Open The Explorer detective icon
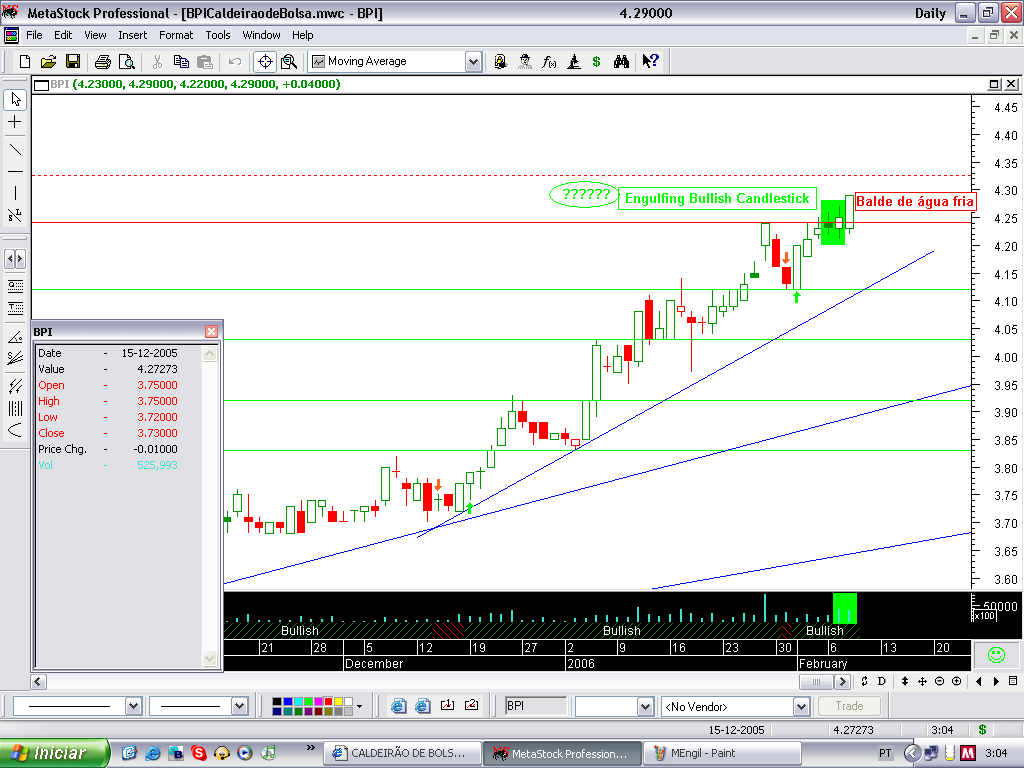1024x768 pixels. [x=524, y=61]
